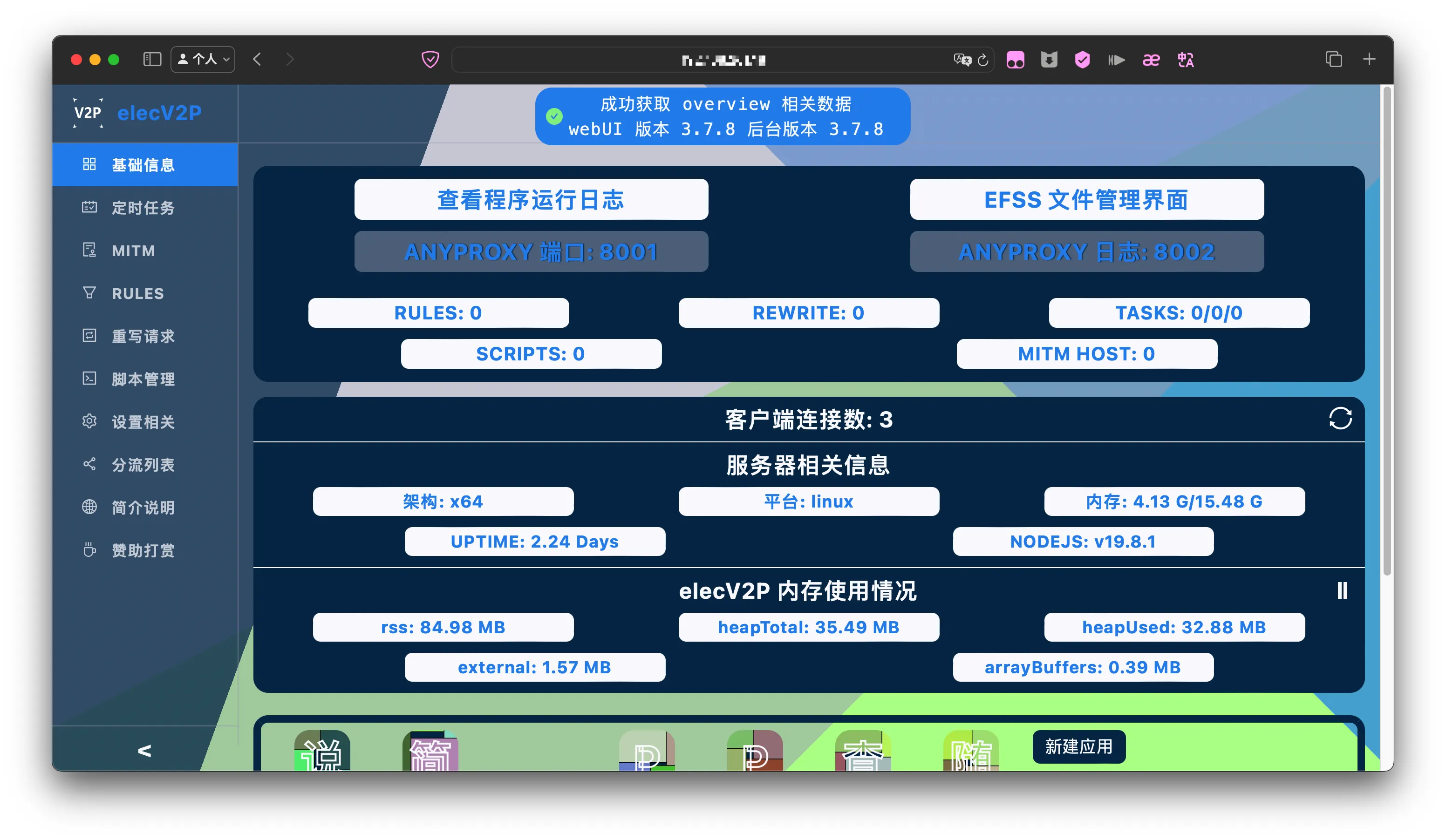The image size is (1446, 840).
Task: Pause the elecV2P memory usage updates
Action: click(x=1342, y=590)
